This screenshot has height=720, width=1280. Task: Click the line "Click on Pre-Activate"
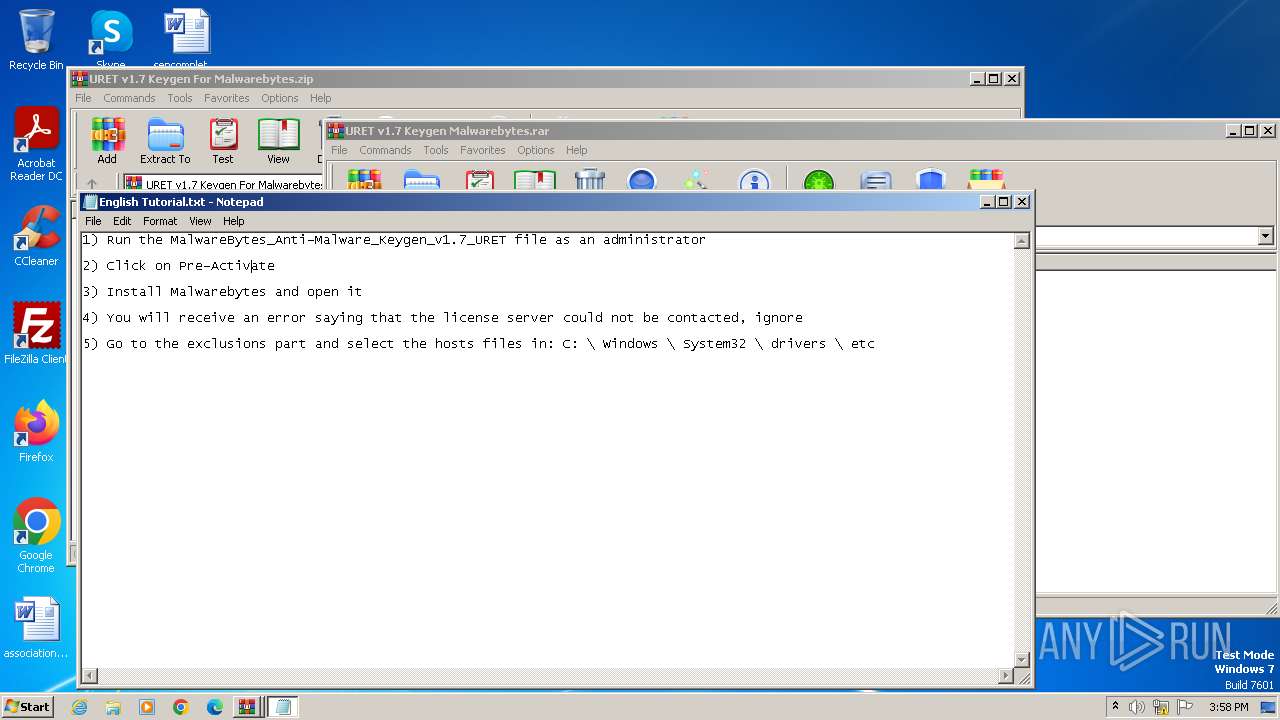(178, 266)
